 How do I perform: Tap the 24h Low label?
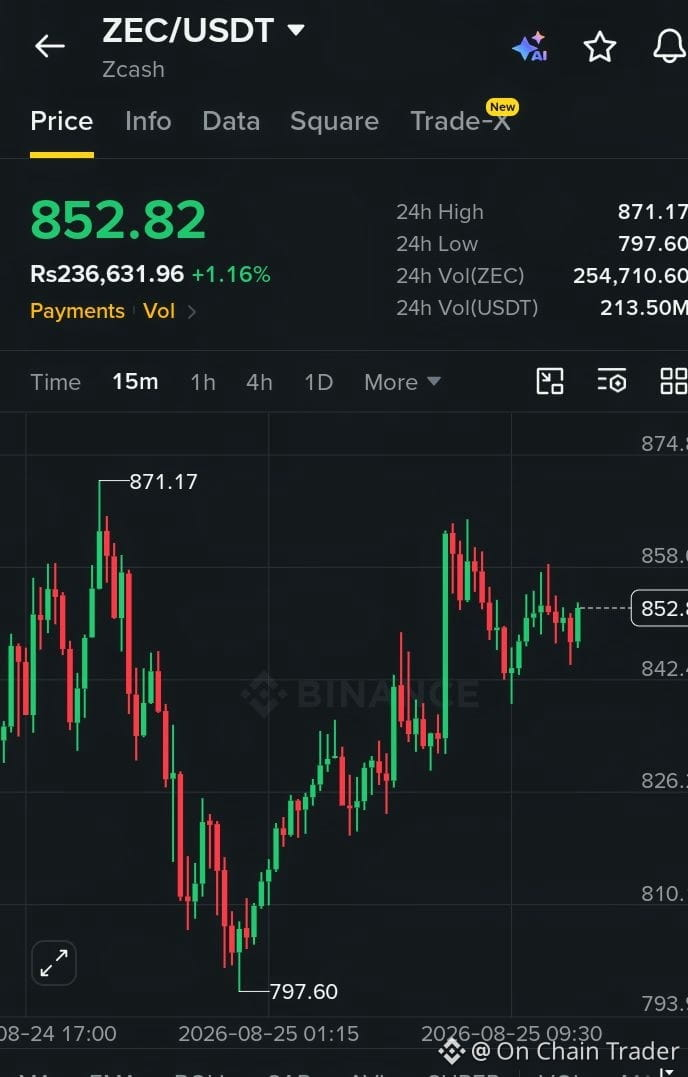click(437, 244)
